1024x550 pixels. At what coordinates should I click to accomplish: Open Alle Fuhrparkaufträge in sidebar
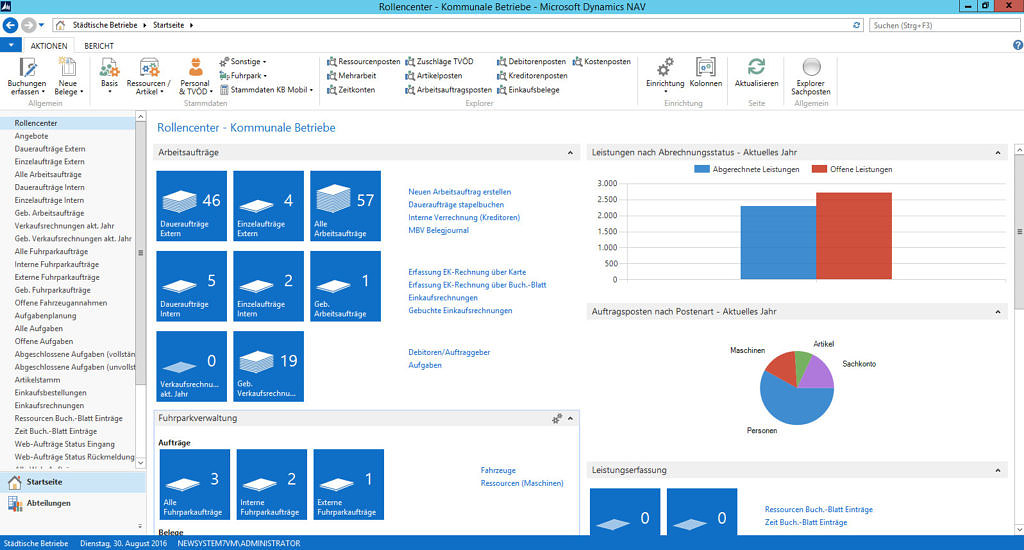click(x=51, y=251)
